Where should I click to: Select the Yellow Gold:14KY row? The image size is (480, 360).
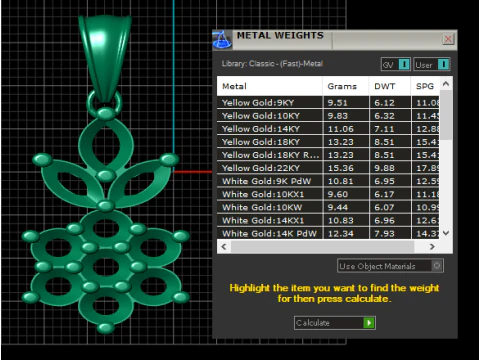coord(328,129)
